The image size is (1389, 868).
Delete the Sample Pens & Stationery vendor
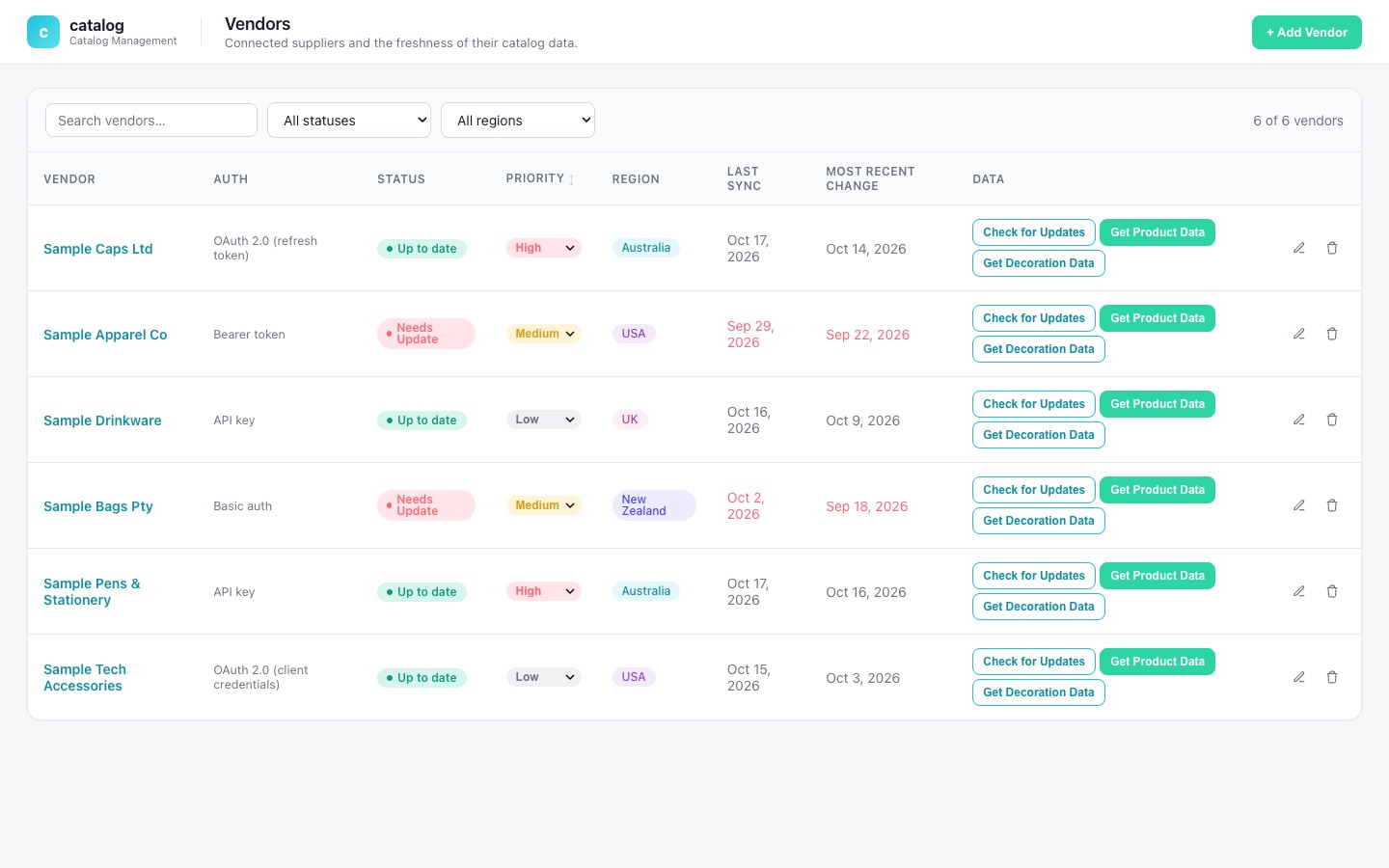point(1332,591)
